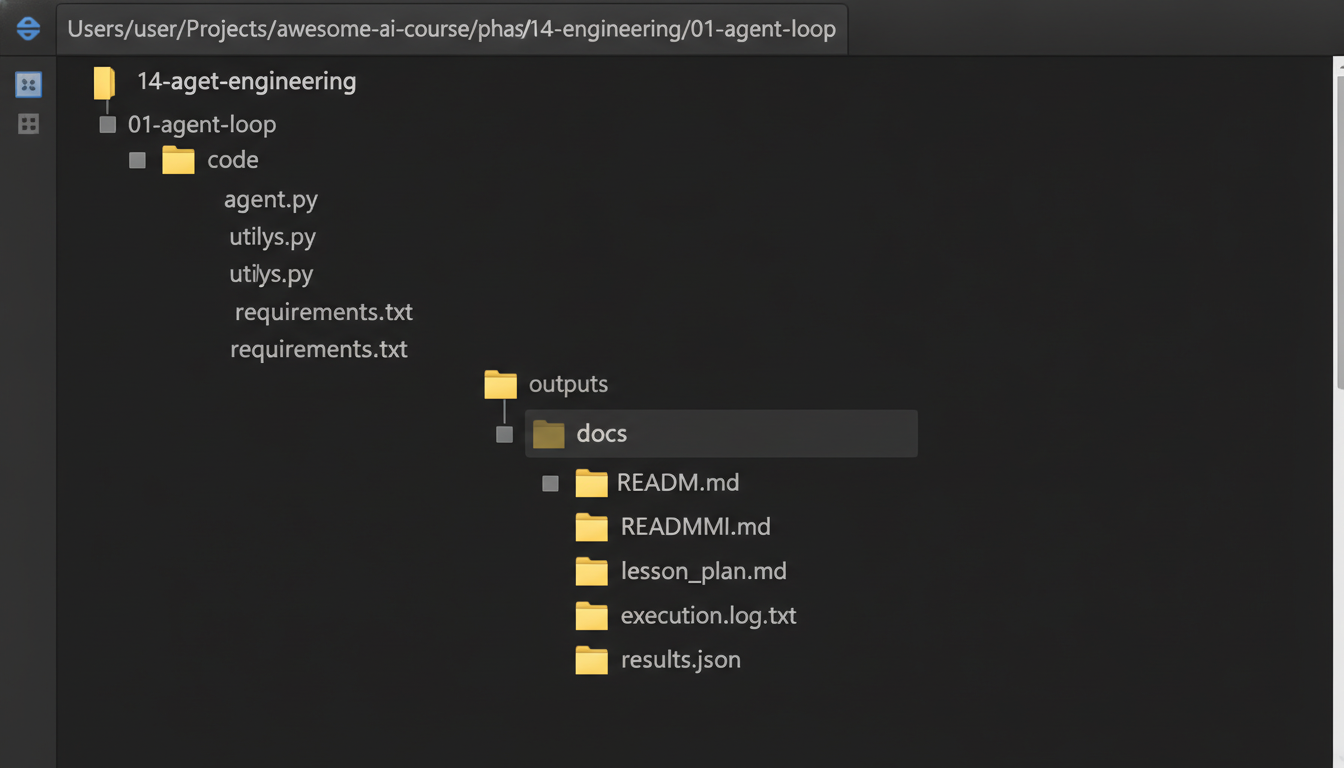Viewport: 1344px width, 768px height.
Task: Open the second utilys.py file
Action: click(271, 274)
